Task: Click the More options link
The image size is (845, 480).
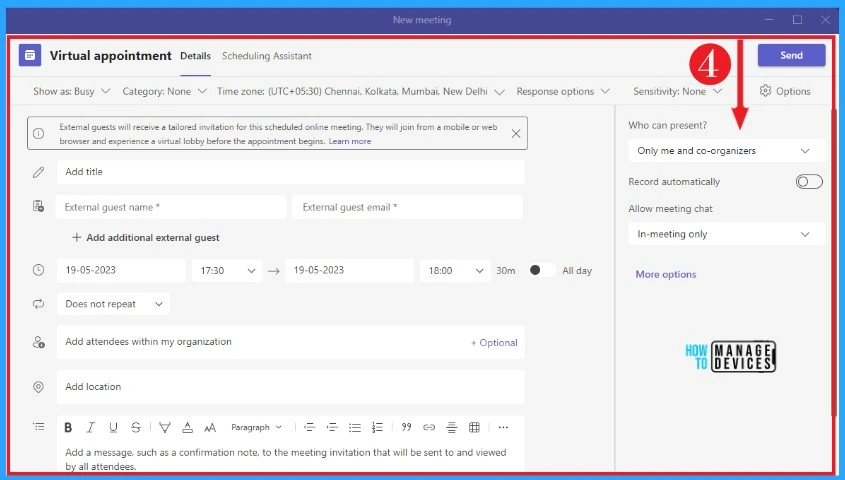Action: coord(666,274)
